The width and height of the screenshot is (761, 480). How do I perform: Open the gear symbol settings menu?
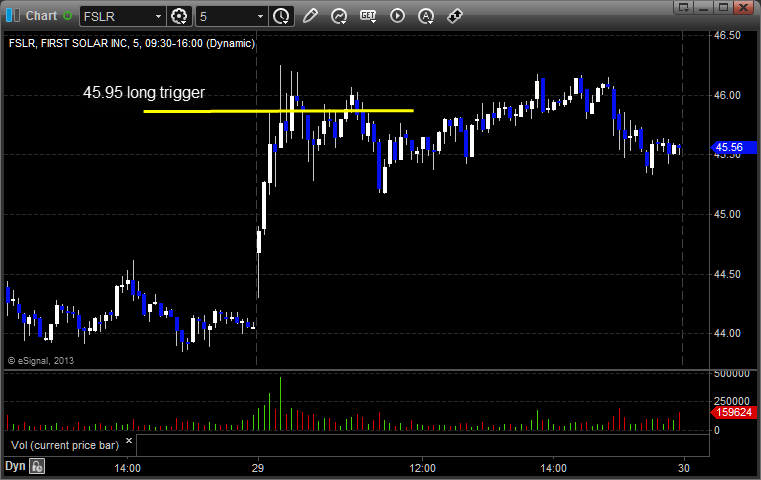[x=179, y=16]
